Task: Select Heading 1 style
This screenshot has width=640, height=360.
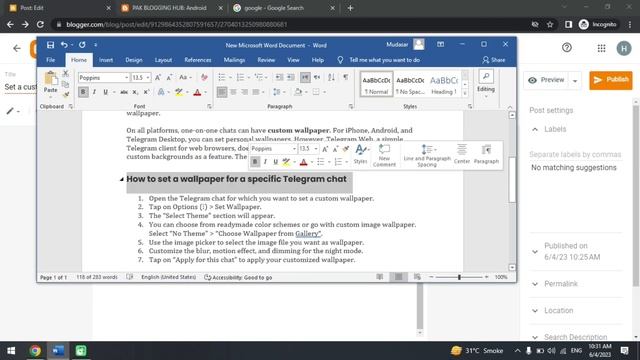Action: pos(444,84)
